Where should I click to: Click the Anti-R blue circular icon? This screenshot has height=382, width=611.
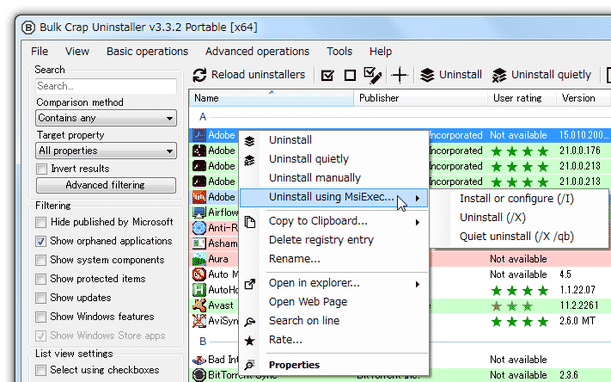(199, 228)
